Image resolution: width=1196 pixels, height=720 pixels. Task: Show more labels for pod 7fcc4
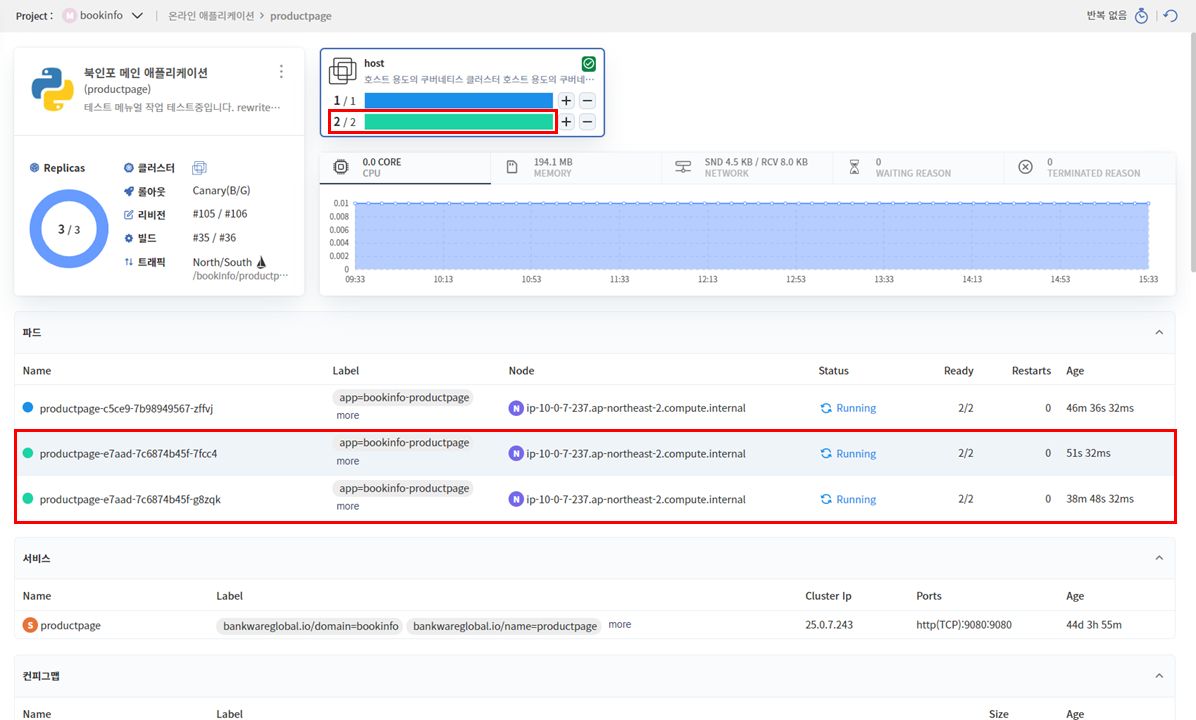coord(348,461)
